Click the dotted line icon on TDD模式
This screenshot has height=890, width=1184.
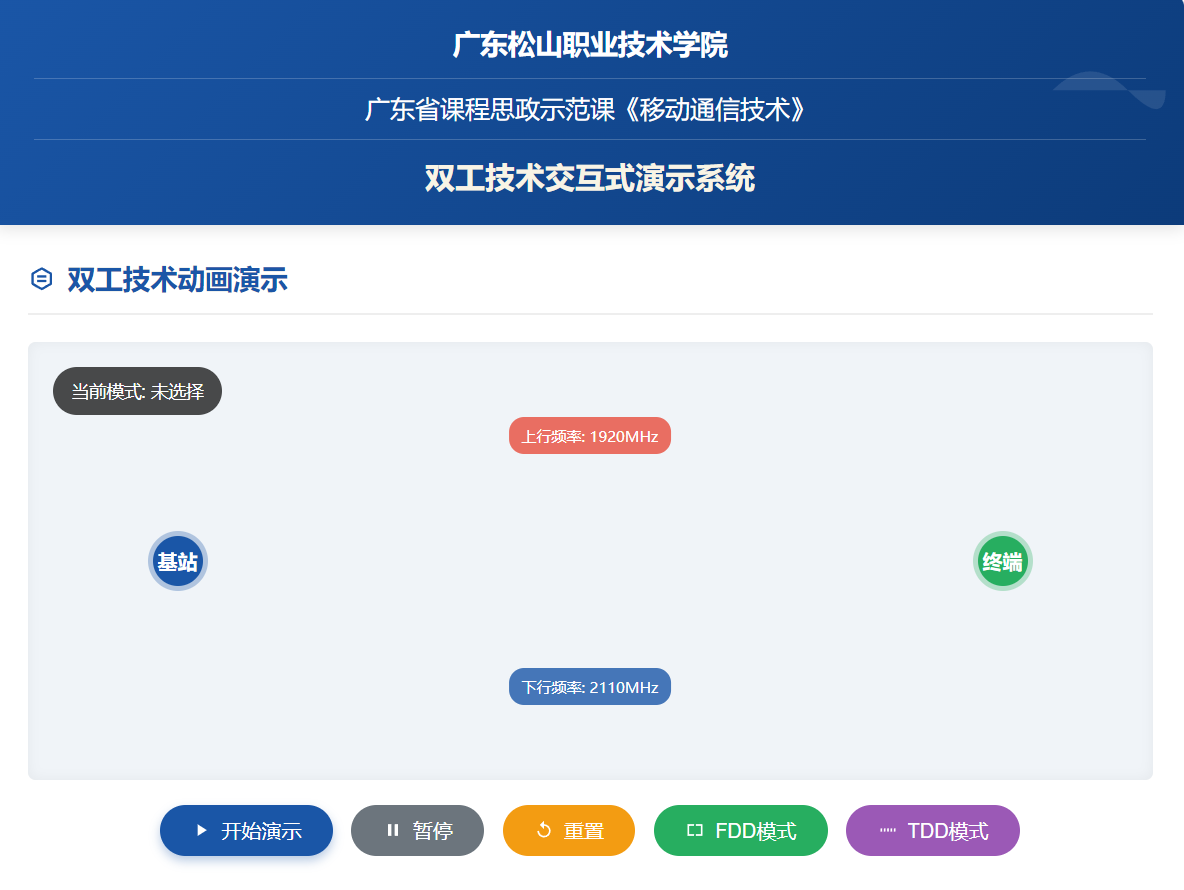coord(887,830)
